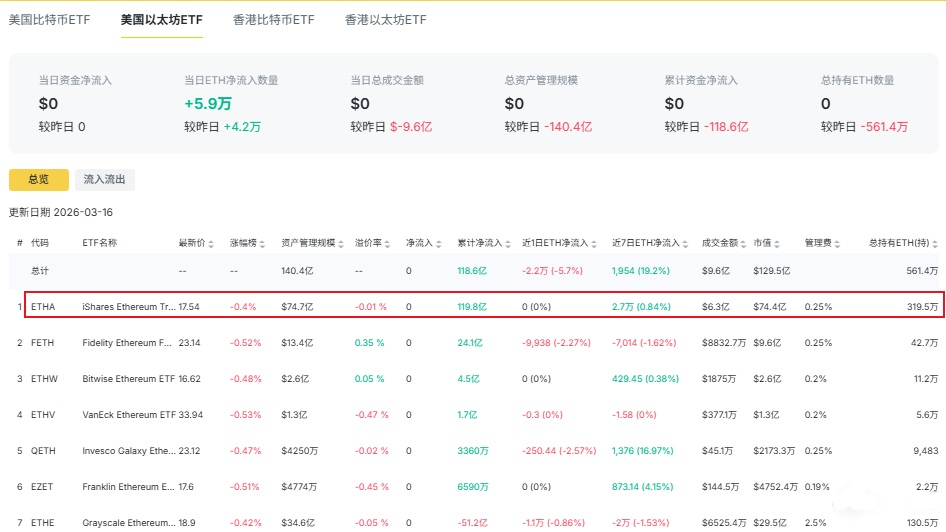The width and height of the screenshot is (946, 532).
Task: Open Bitwise Ethereum ETF name
Action: tap(129, 379)
